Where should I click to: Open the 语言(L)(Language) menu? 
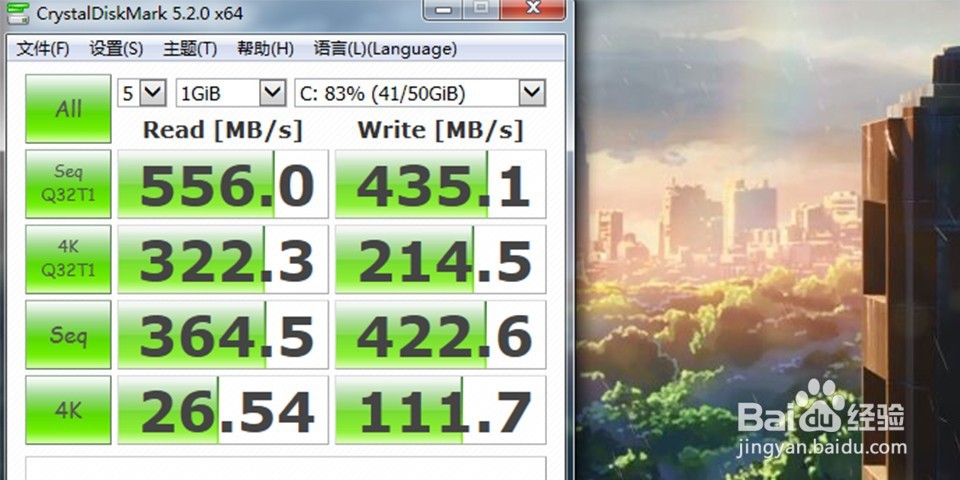(x=385, y=49)
